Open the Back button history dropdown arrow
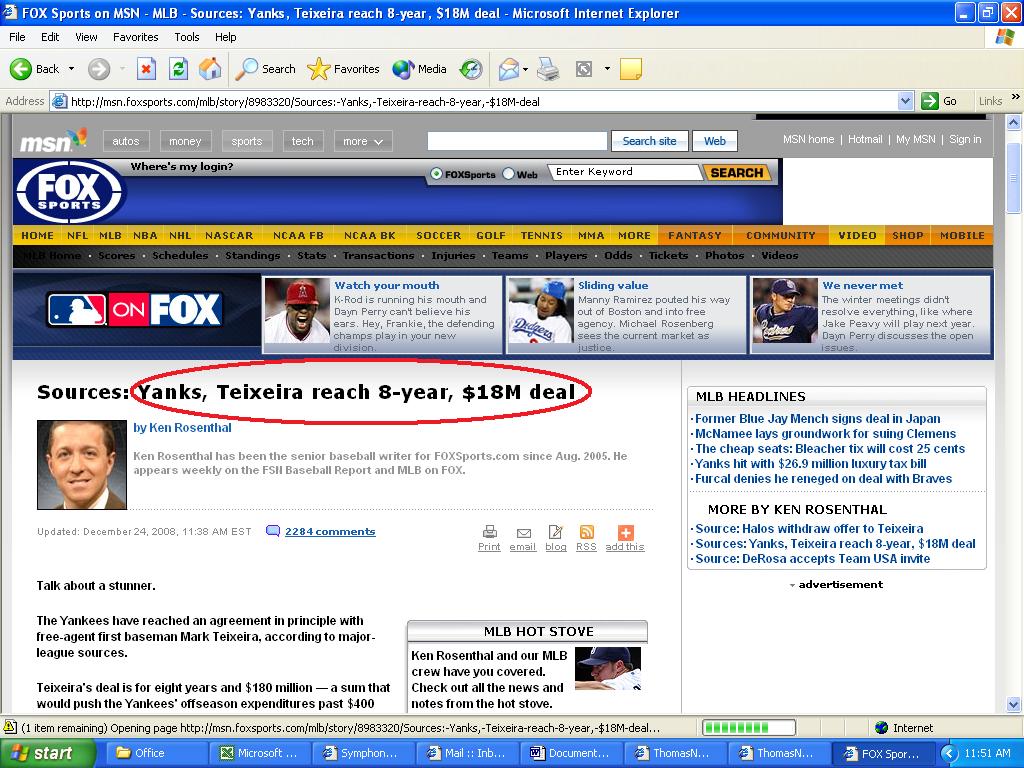The width and height of the screenshot is (1024, 768). point(71,69)
